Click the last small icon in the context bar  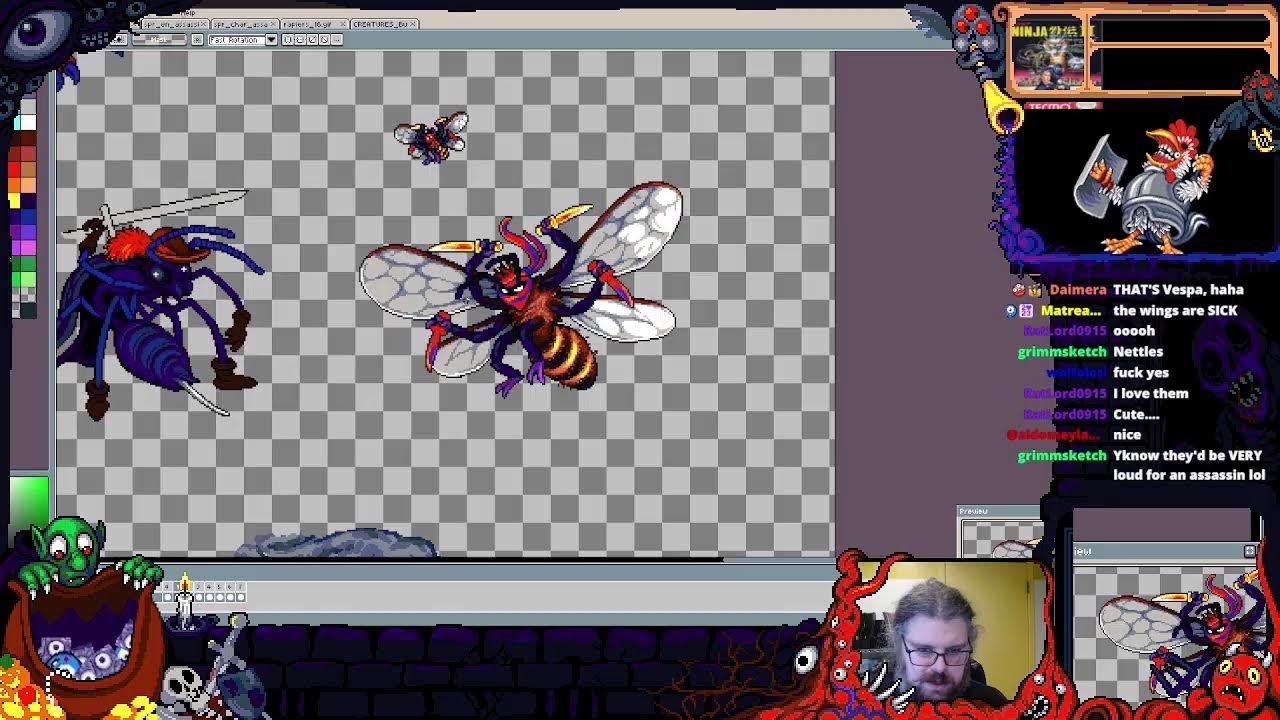[x=337, y=40]
